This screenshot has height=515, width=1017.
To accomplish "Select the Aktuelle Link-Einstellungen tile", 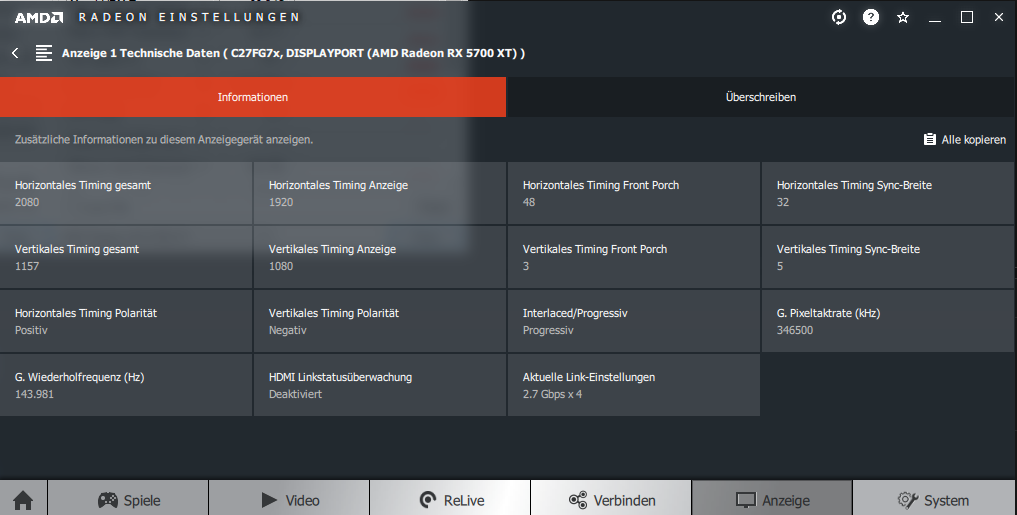I will [634, 385].
